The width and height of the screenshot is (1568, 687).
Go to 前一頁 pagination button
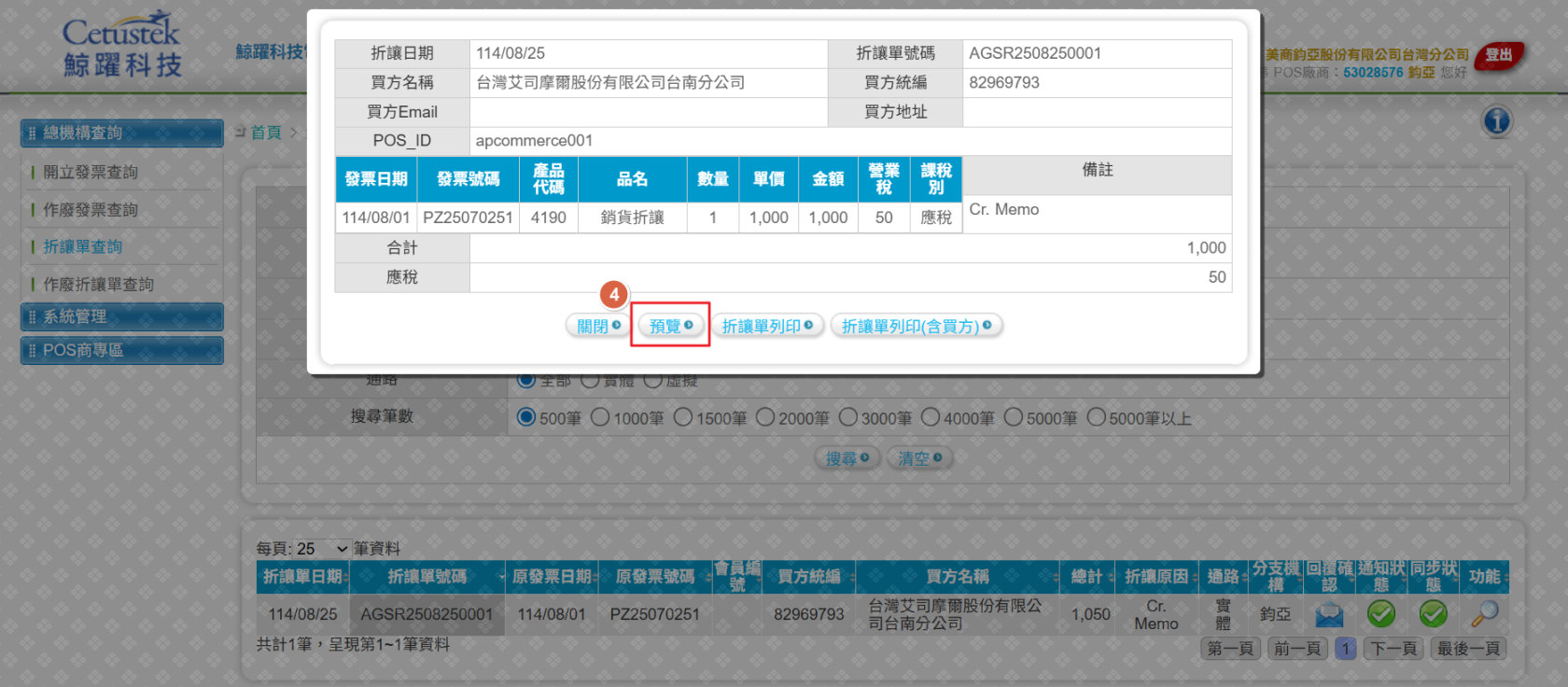(x=1297, y=649)
